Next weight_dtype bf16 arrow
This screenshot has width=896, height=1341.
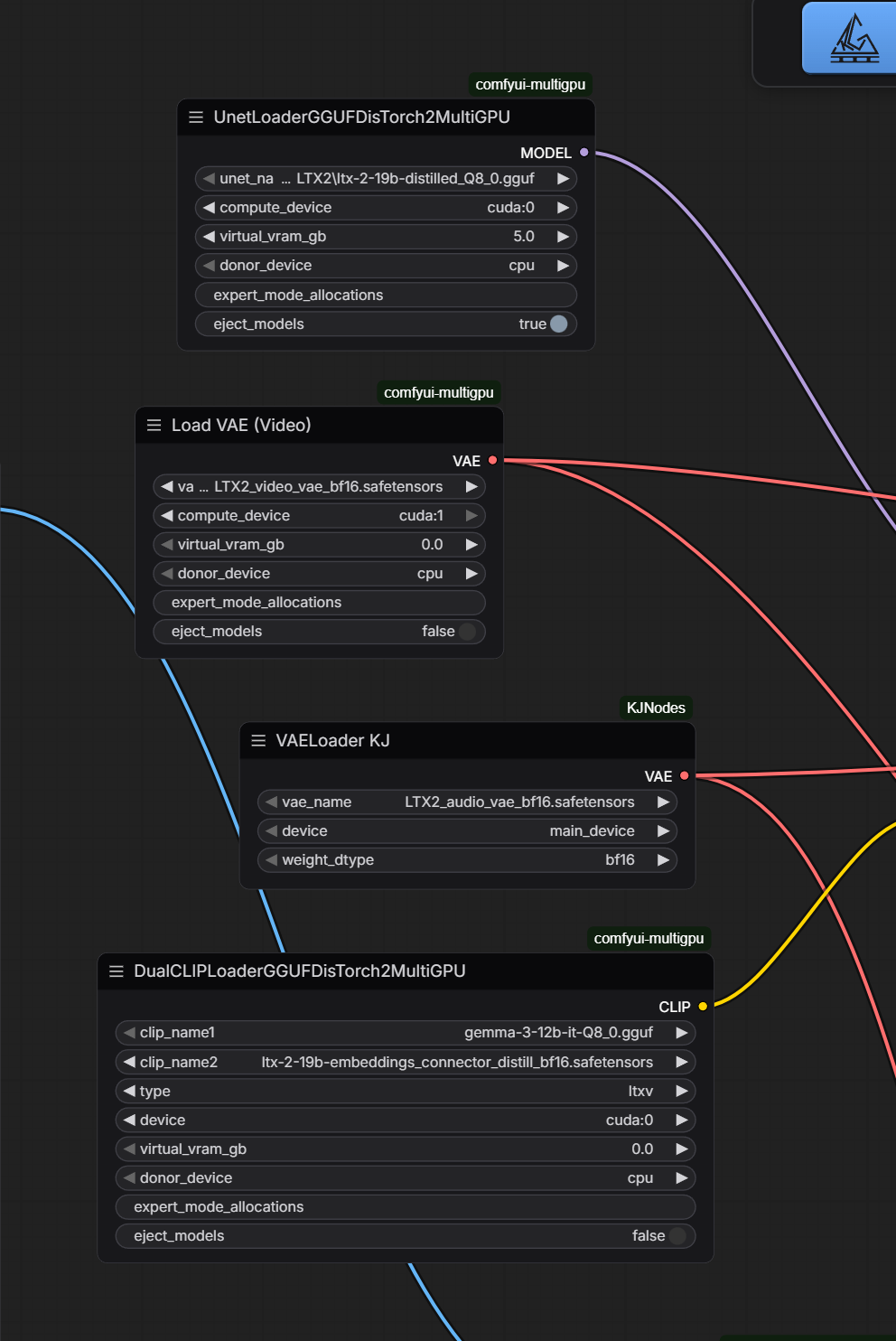(x=663, y=860)
